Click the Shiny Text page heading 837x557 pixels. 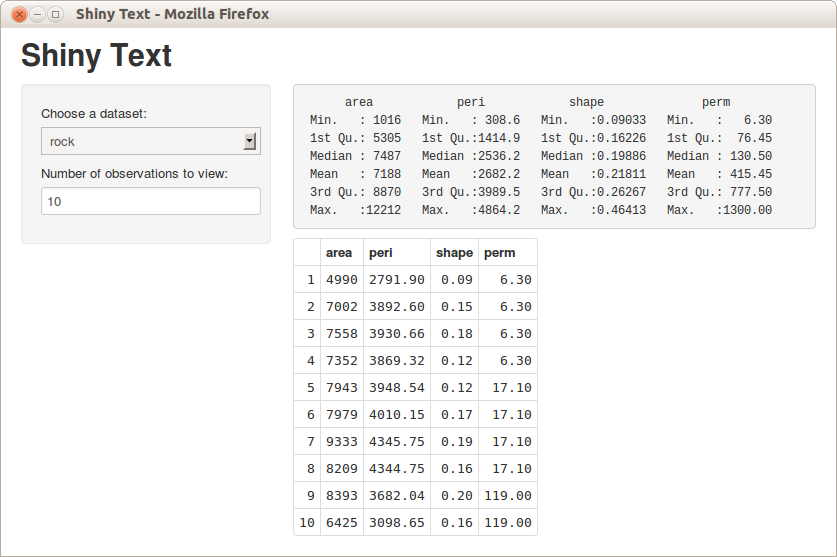tap(96, 56)
